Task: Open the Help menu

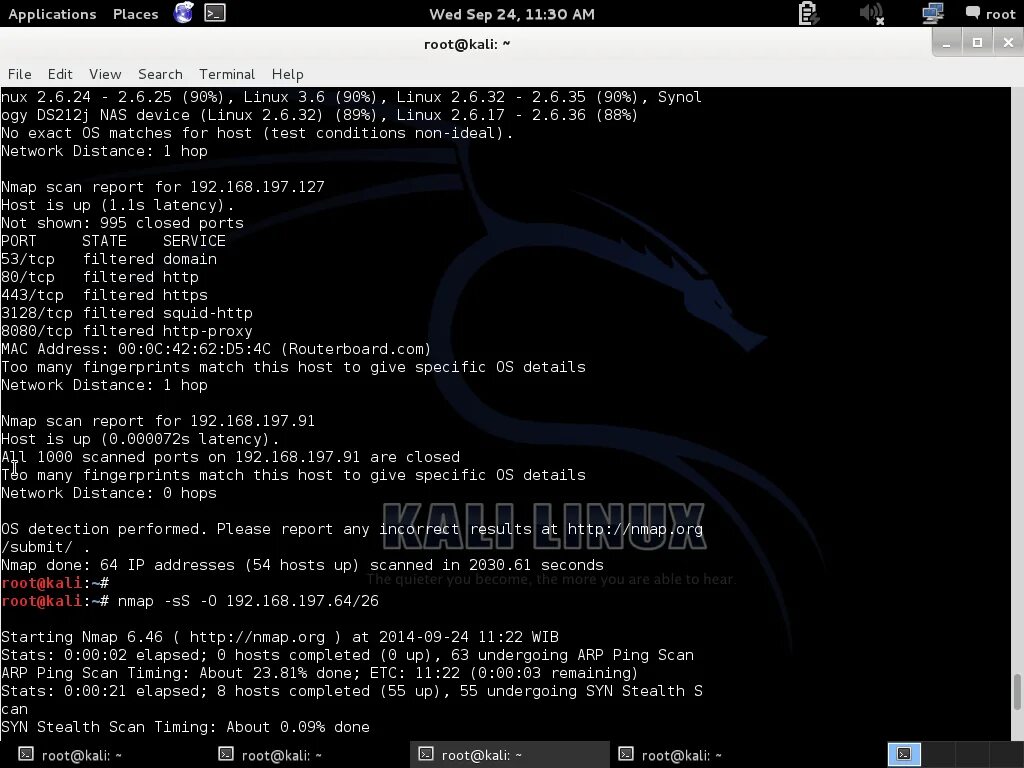Action: tap(287, 74)
